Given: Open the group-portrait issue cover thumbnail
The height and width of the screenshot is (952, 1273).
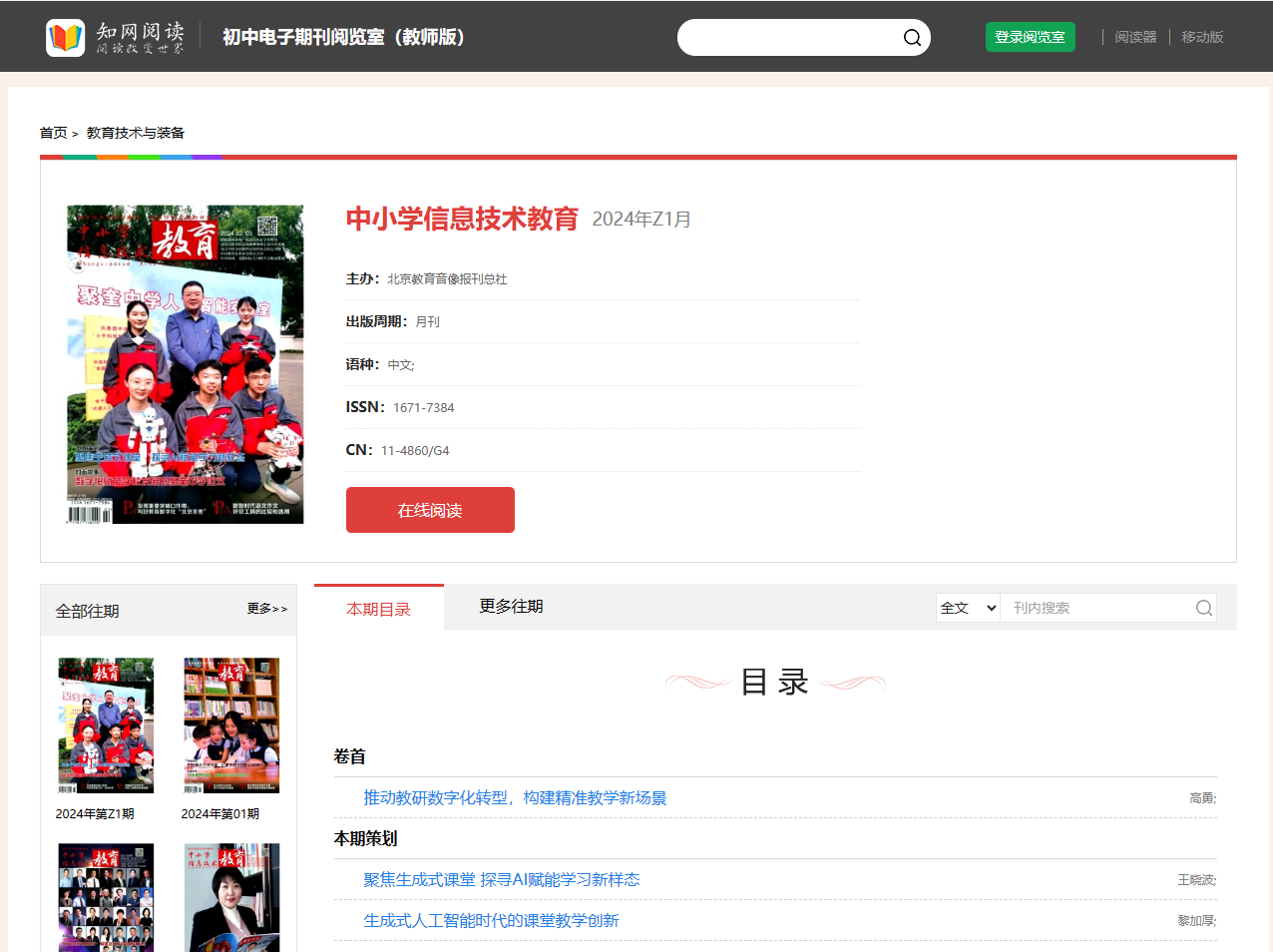Looking at the screenshot, I should click(x=106, y=897).
